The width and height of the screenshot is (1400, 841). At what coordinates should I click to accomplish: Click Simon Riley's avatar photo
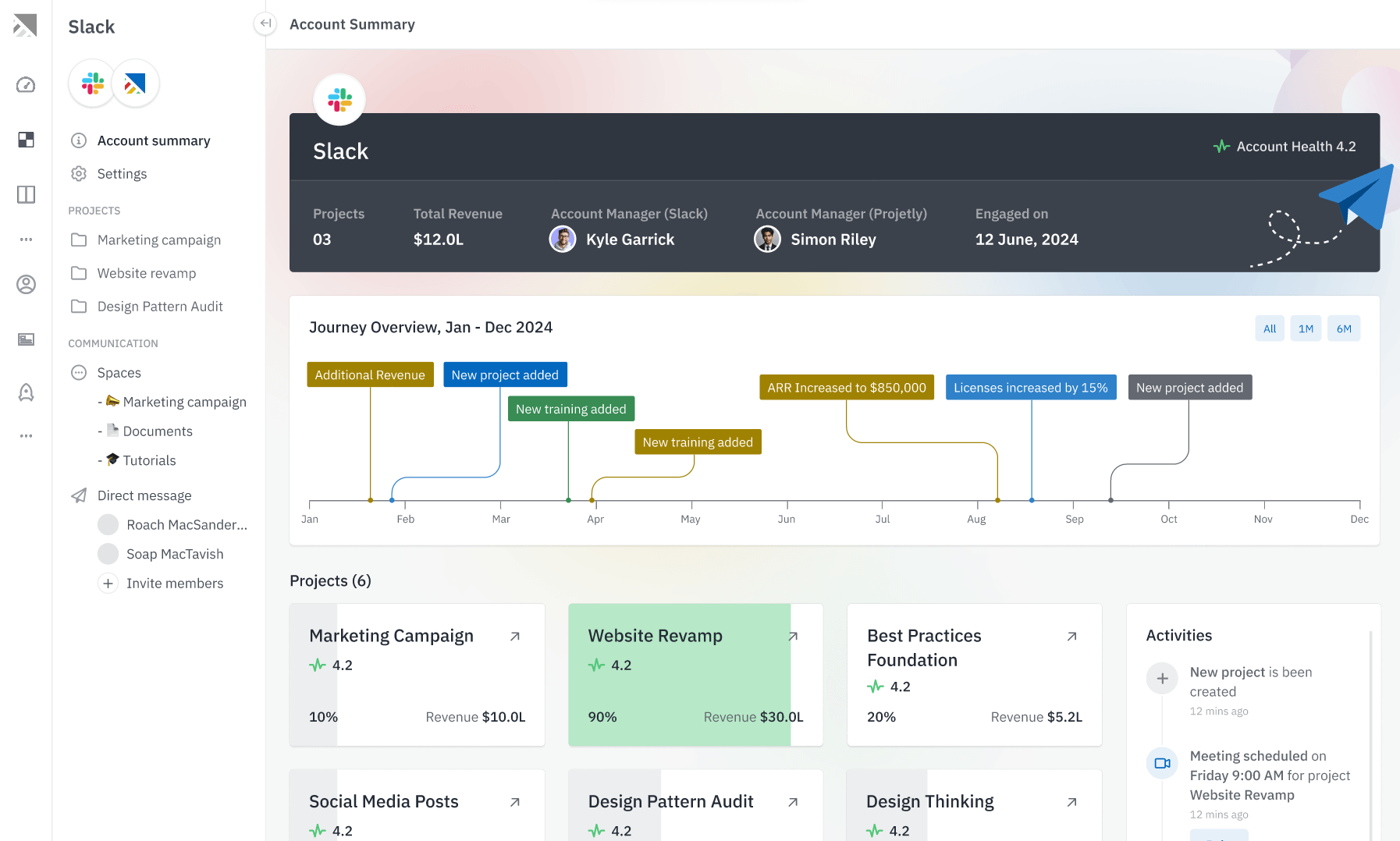[767, 239]
